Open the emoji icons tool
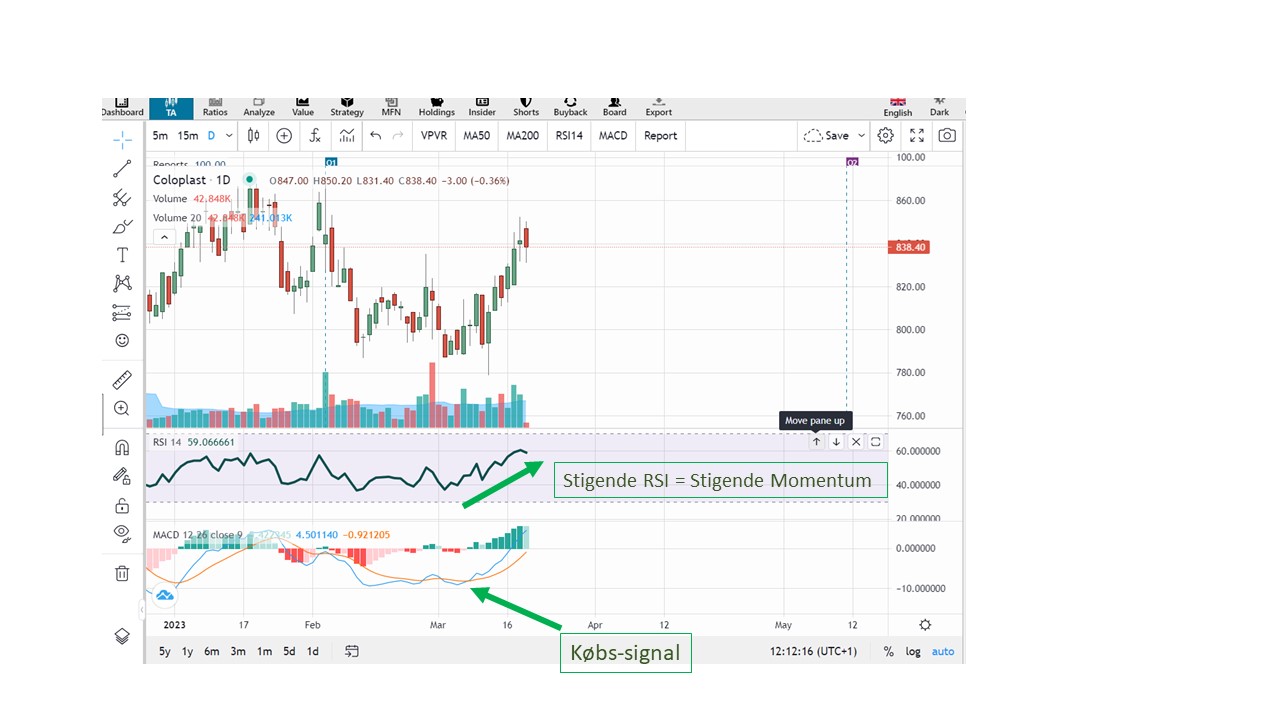The height and width of the screenshot is (720, 1280). pyautogui.click(x=122, y=340)
